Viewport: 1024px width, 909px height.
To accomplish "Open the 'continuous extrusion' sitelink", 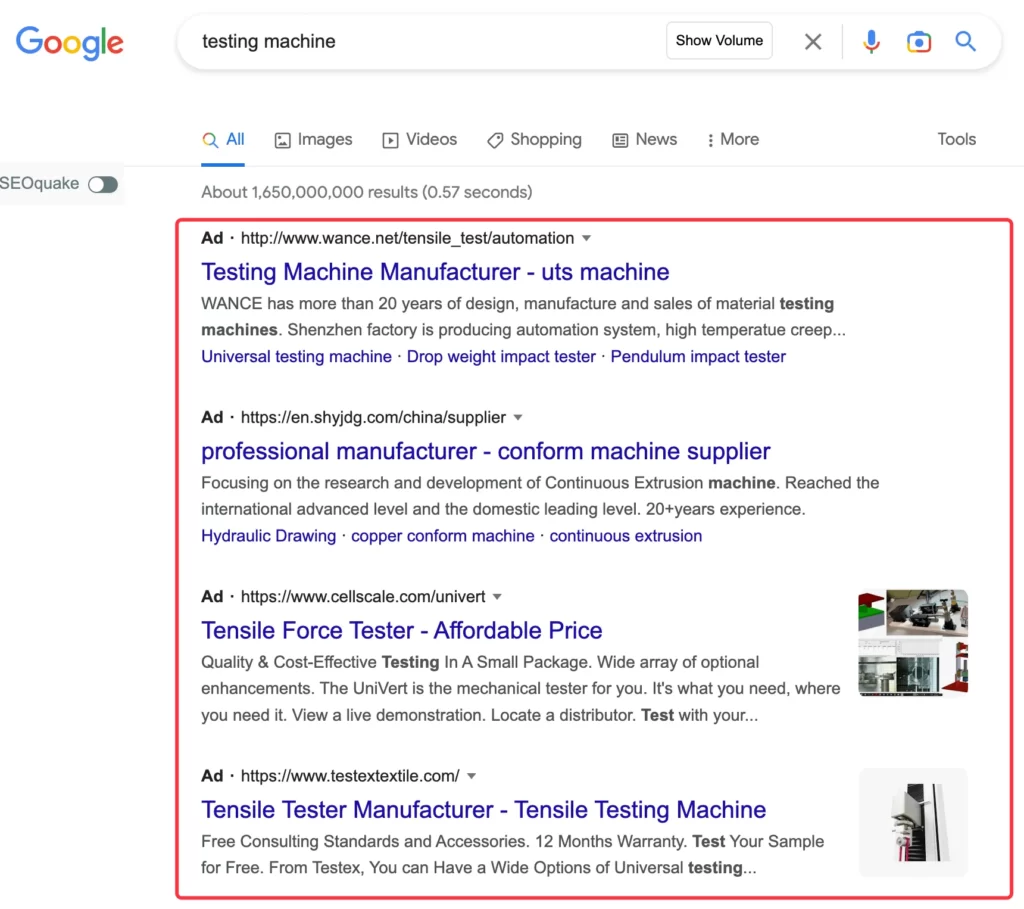I will (626, 536).
